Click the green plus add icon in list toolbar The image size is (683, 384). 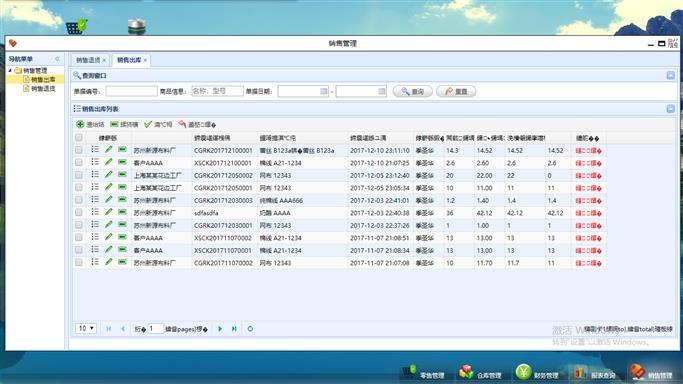tap(80, 125)
